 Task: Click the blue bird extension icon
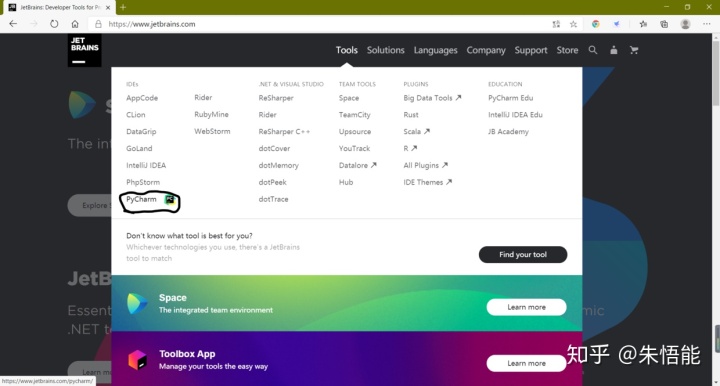[x=617, y=24]
